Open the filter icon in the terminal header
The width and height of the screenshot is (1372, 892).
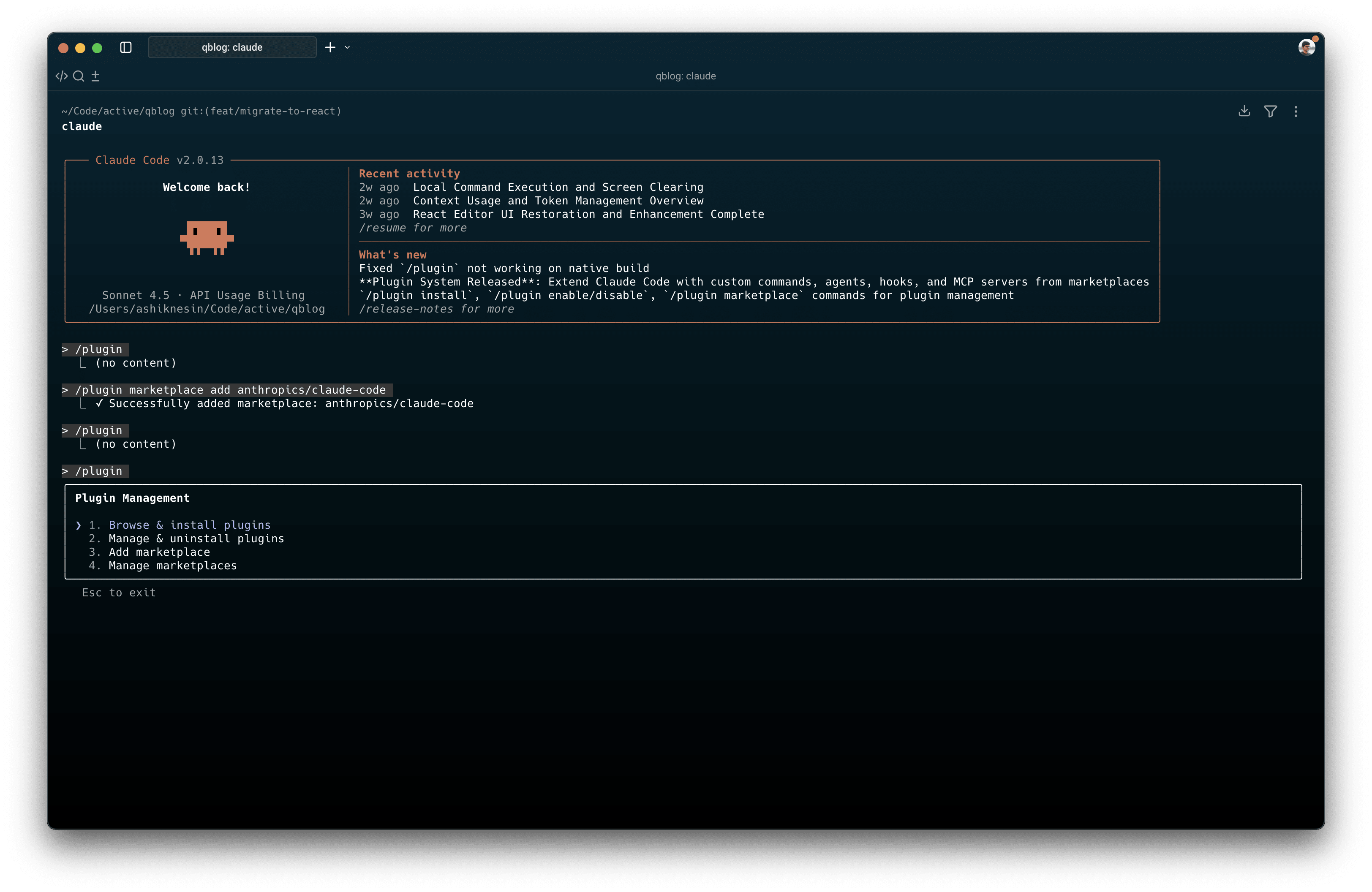coord(1270,111)
